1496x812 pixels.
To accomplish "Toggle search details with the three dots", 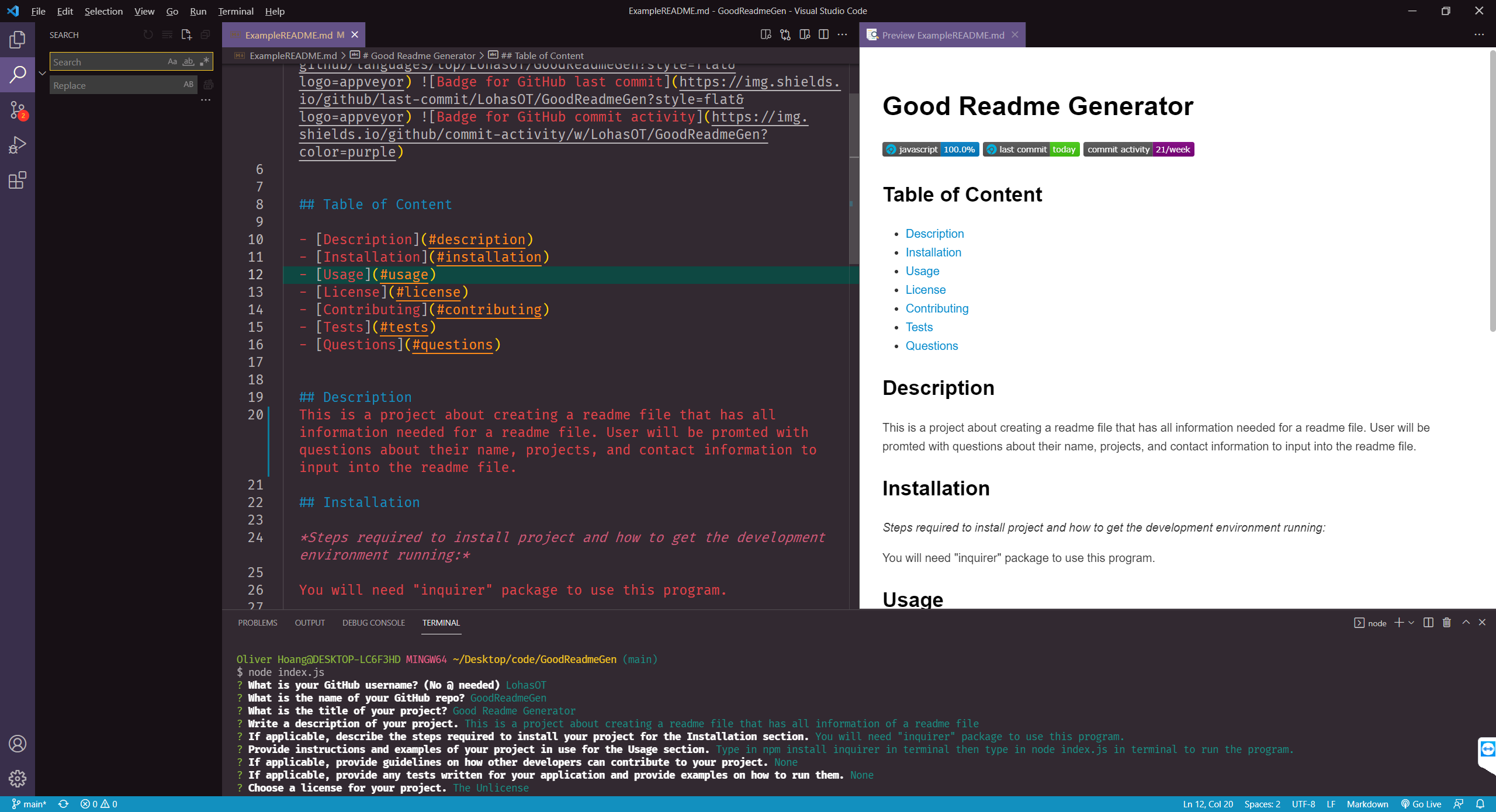I will tap(206, 100).
